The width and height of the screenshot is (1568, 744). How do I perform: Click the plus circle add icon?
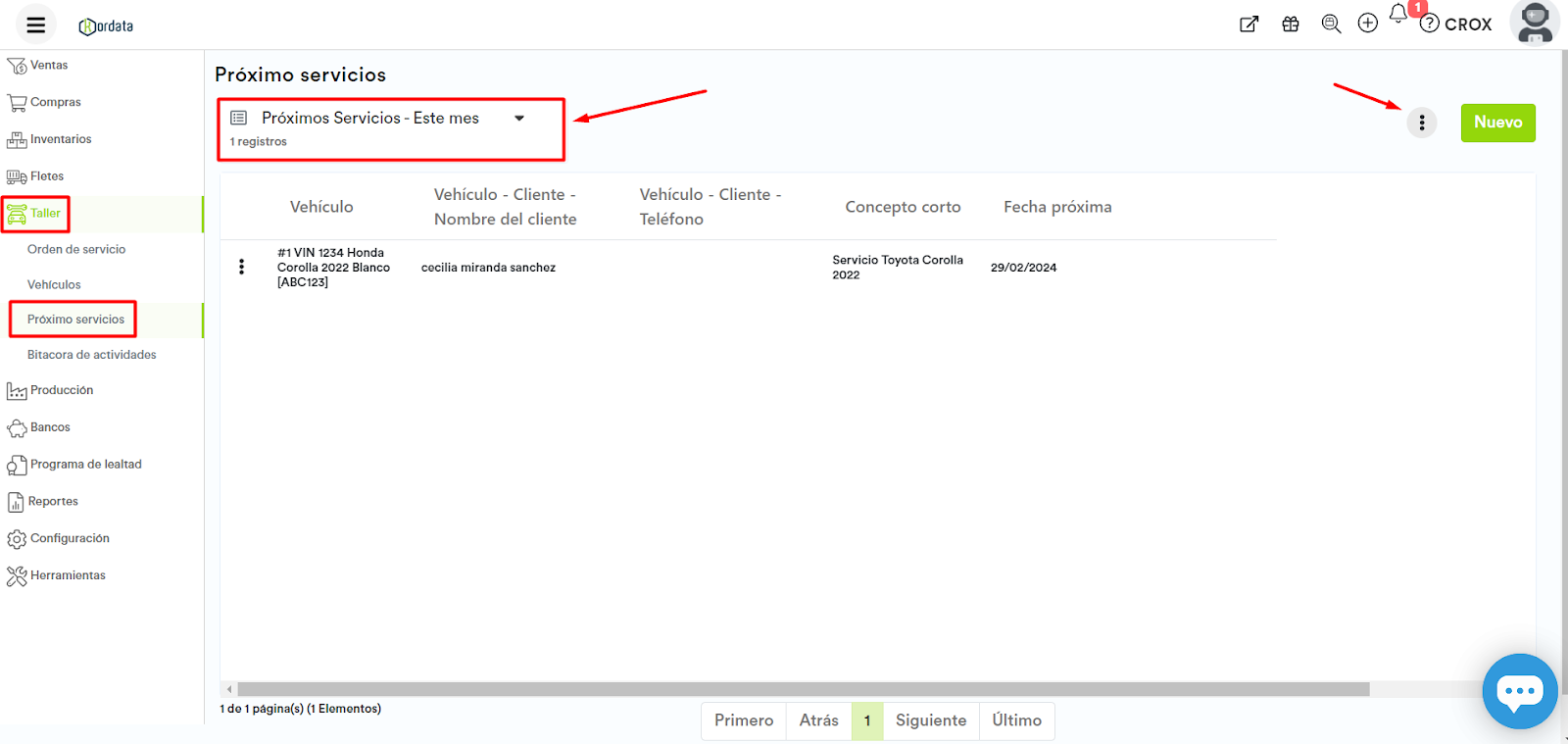[x=1368, y=24]
